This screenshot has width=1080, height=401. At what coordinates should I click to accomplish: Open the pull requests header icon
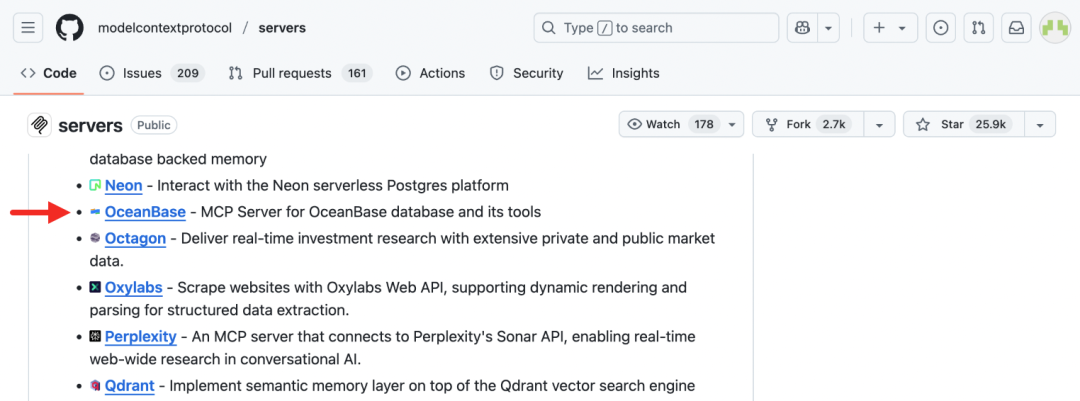coord(978,28)
